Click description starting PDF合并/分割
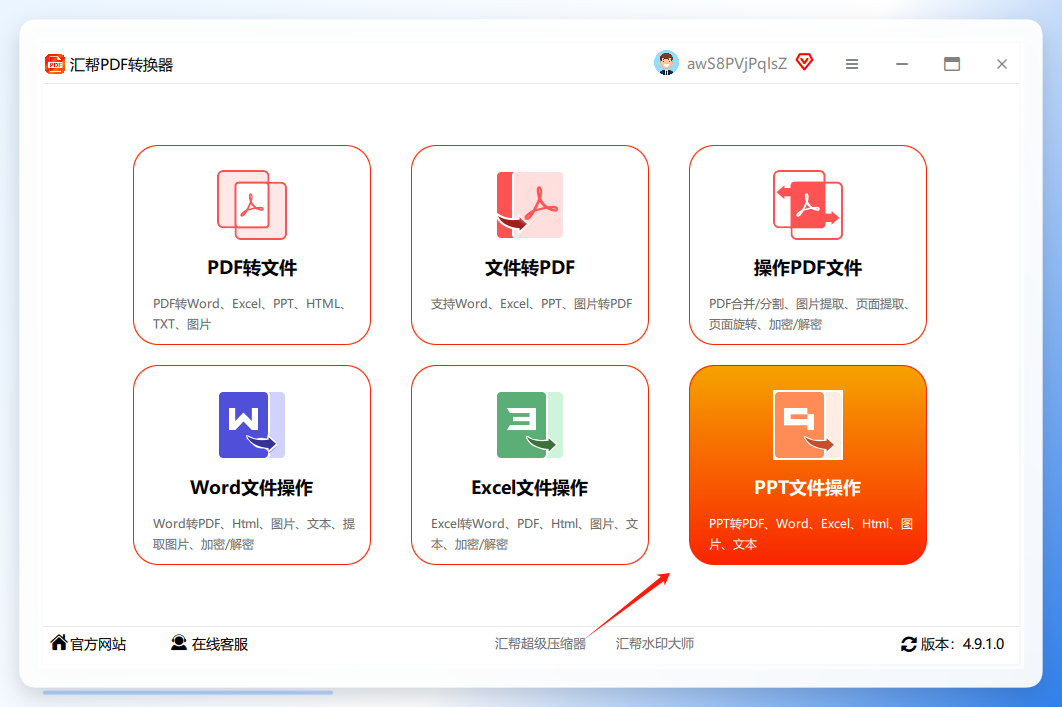Image resolution: width=1062 pixels, height=707 pixels. point(809,314)
